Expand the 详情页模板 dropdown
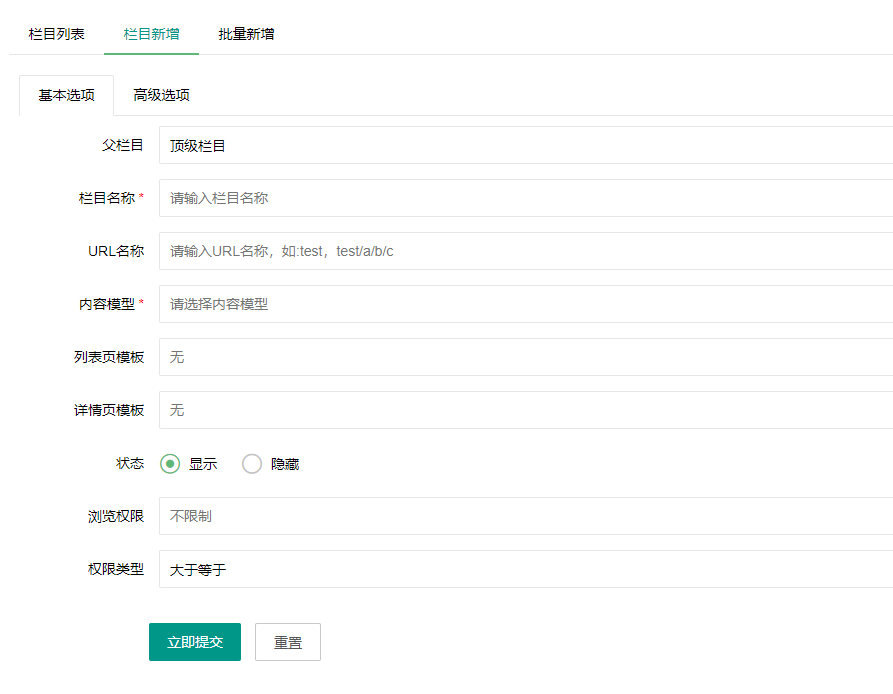The height and width of the screenshot is (694, 893). coord(526,410)
